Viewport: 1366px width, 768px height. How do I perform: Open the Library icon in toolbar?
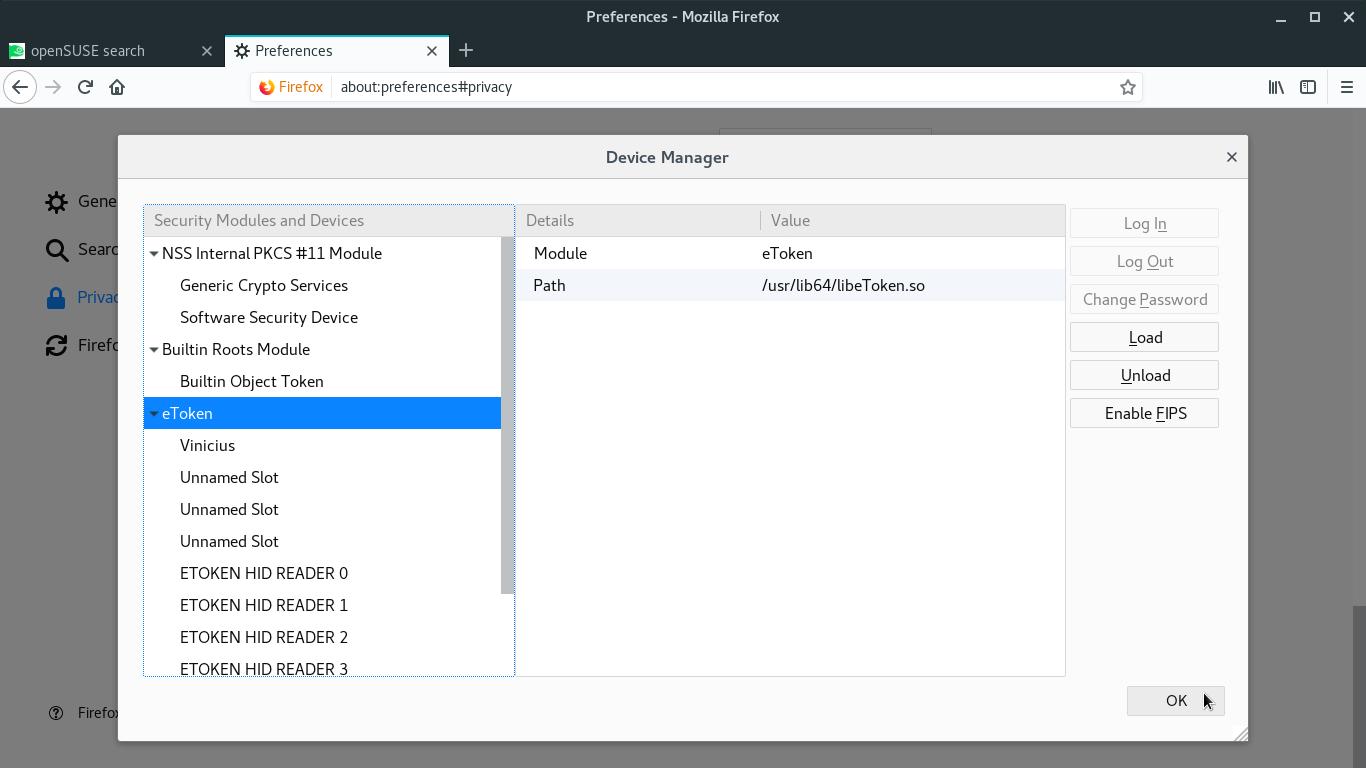(1276, 87)
